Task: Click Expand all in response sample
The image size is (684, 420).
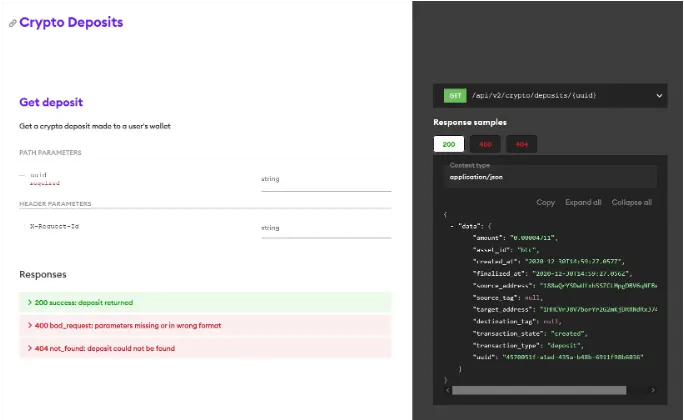Action: pyautogui.click(x=582, y=202)
